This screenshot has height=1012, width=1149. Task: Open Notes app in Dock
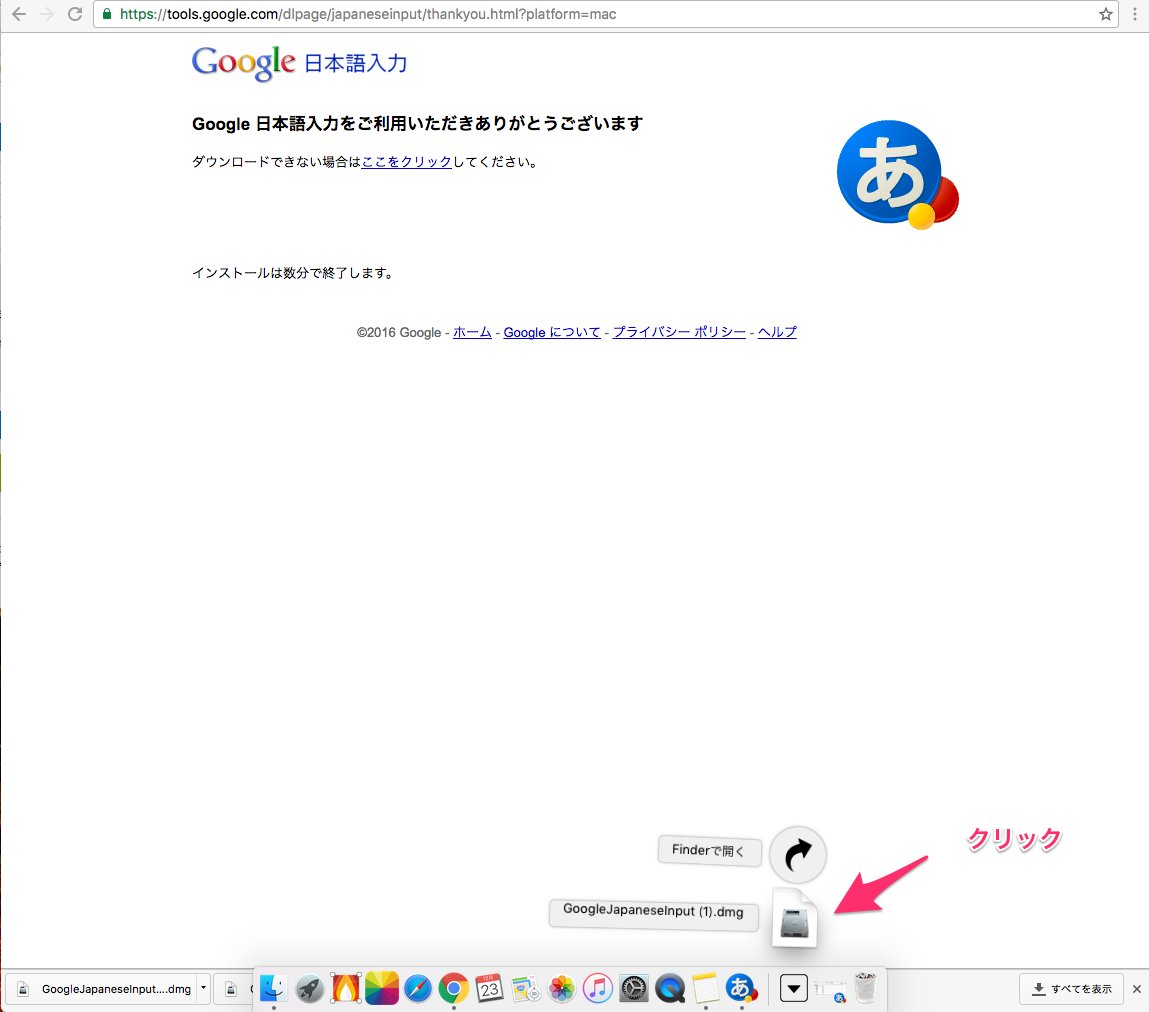coord(706,989)
